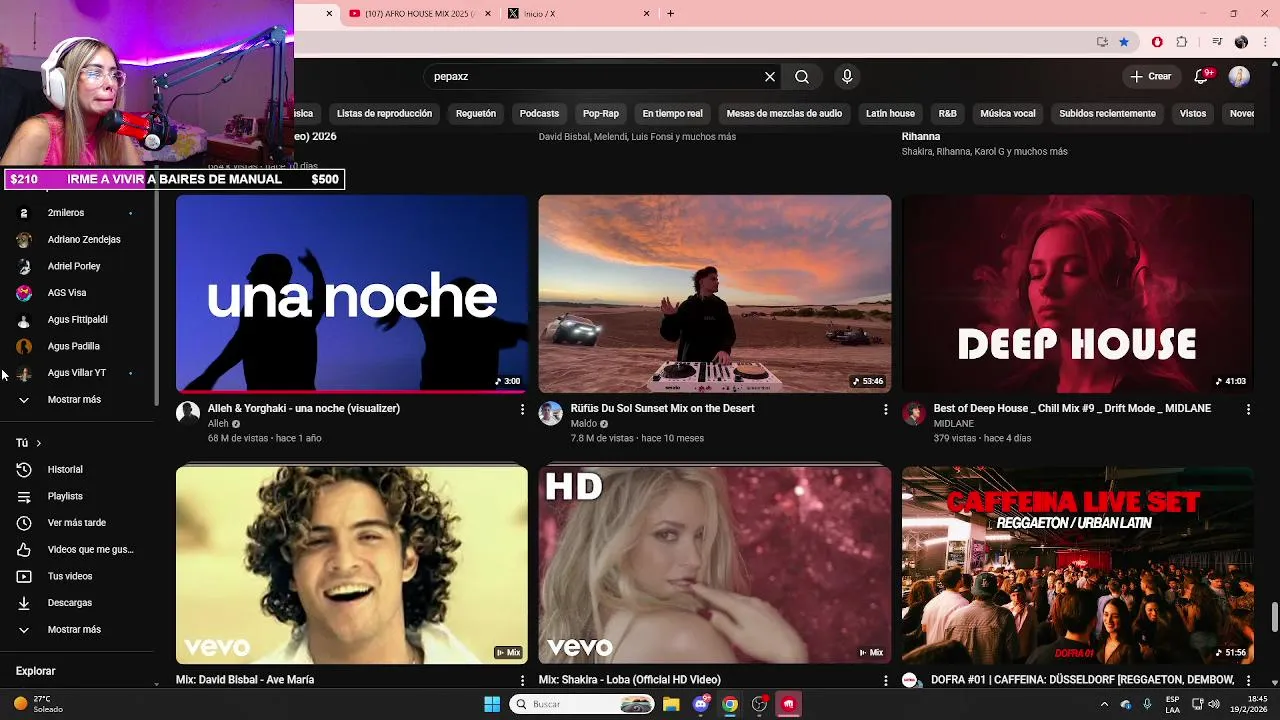The height and width of the screenshot is (720, 1280).
Task: Open the YouTube notifications bell
Action: (x=1201, y=76)
